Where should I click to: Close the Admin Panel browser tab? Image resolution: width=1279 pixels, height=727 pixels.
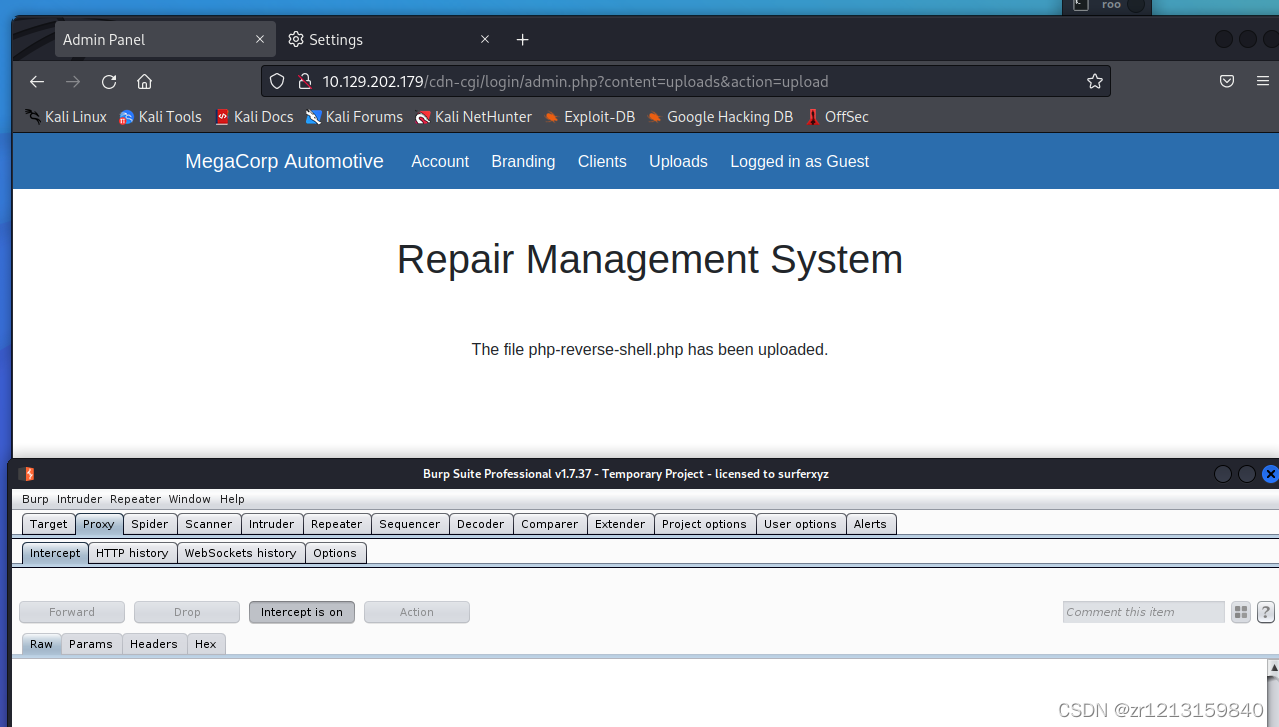point(260,40)
